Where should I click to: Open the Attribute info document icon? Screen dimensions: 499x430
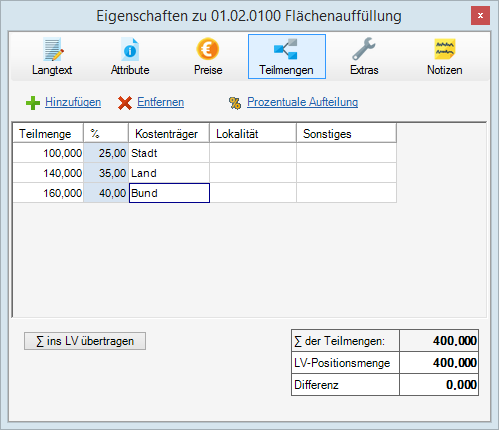point(130,50)
